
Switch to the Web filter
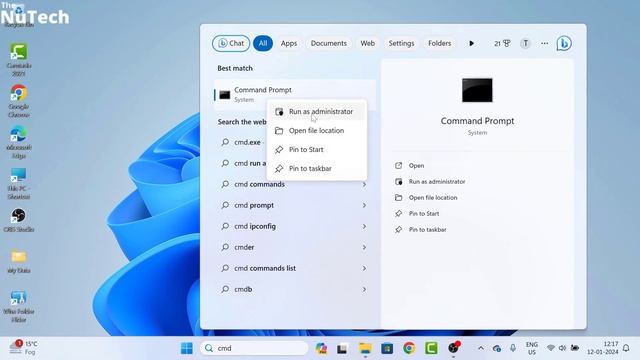pos(367,43)
